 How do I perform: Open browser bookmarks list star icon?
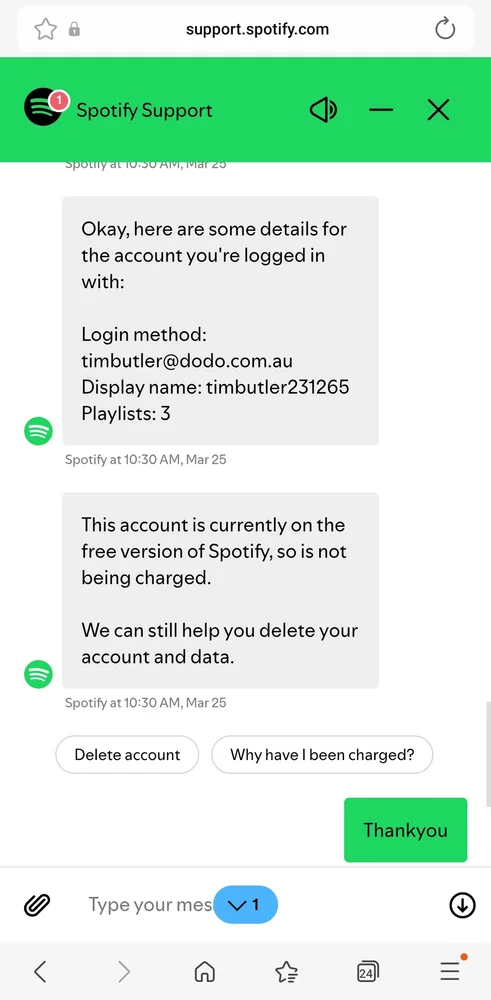point(286,971)
